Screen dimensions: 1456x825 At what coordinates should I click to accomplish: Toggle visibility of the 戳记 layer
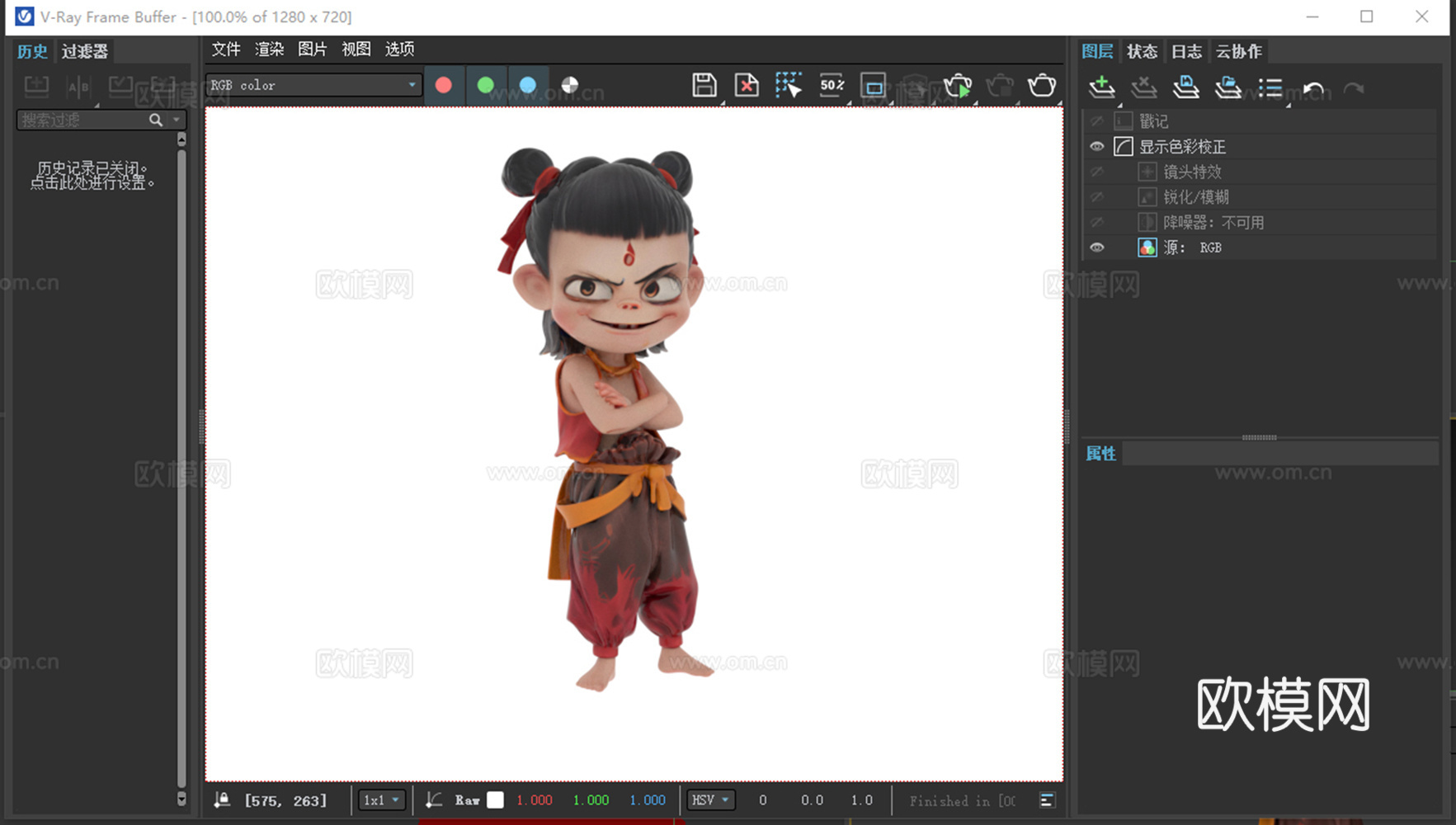(x=1096, y=121)
